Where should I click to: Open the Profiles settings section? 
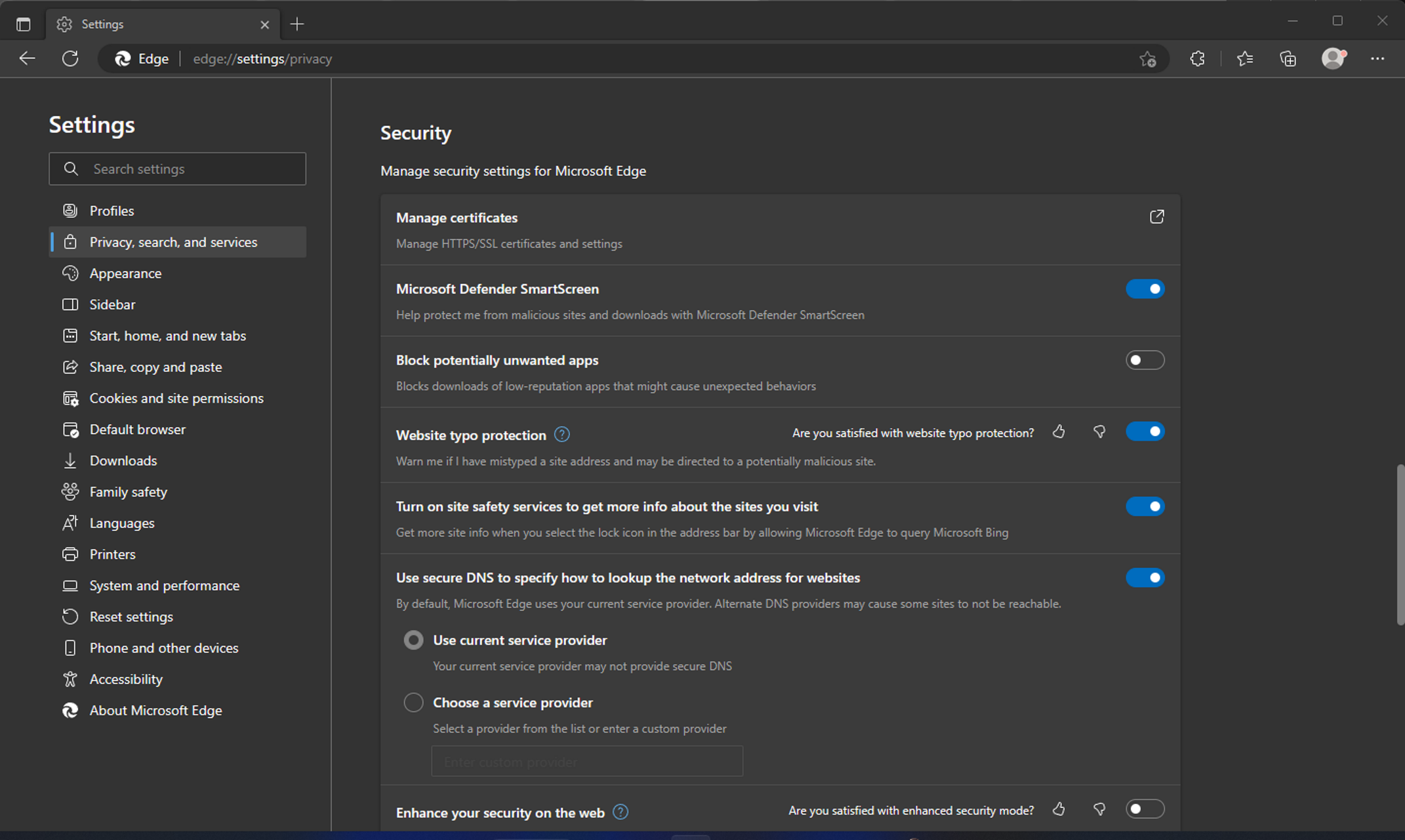coord(177,210)
